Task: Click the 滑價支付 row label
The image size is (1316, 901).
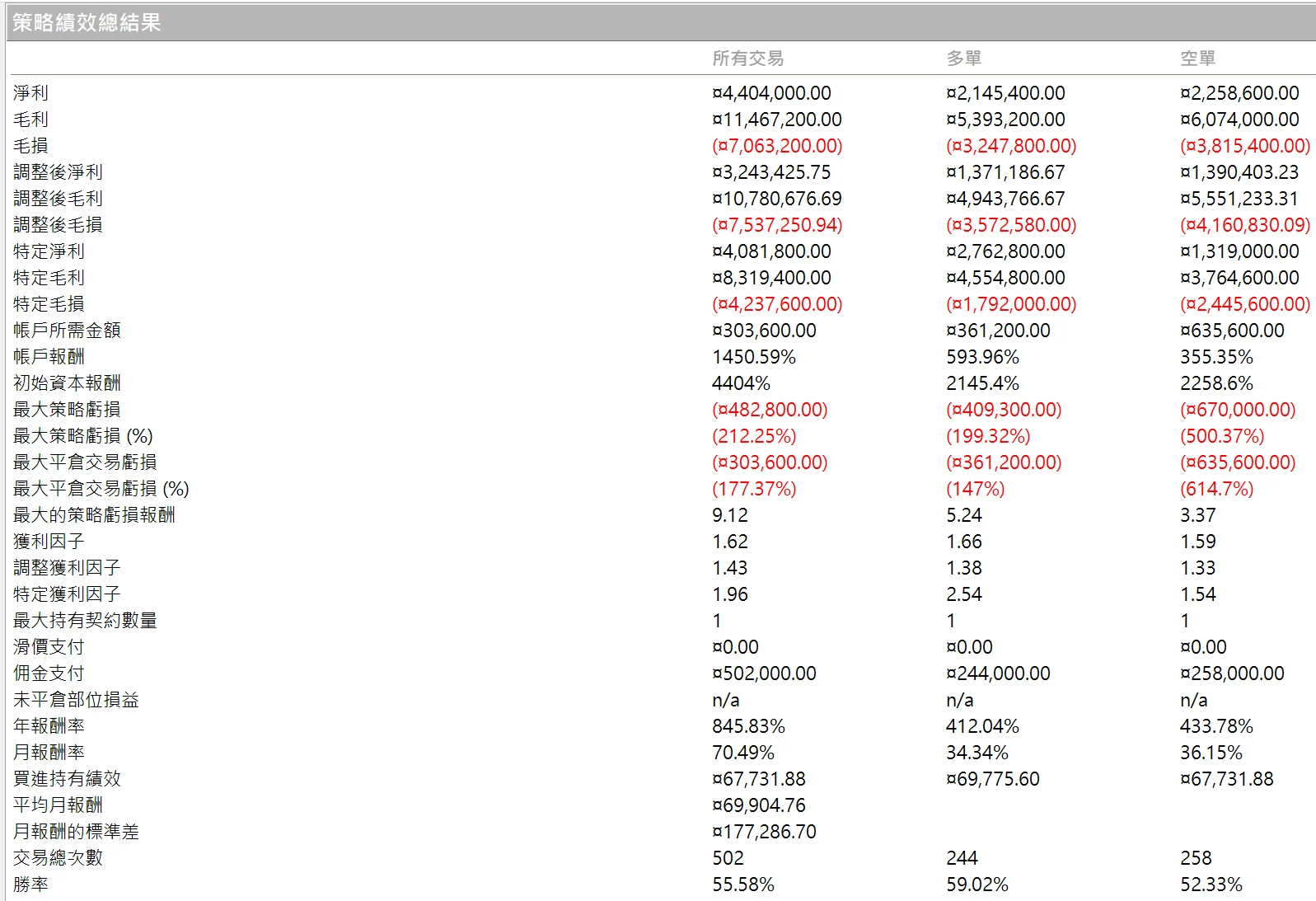Action: 49,647
